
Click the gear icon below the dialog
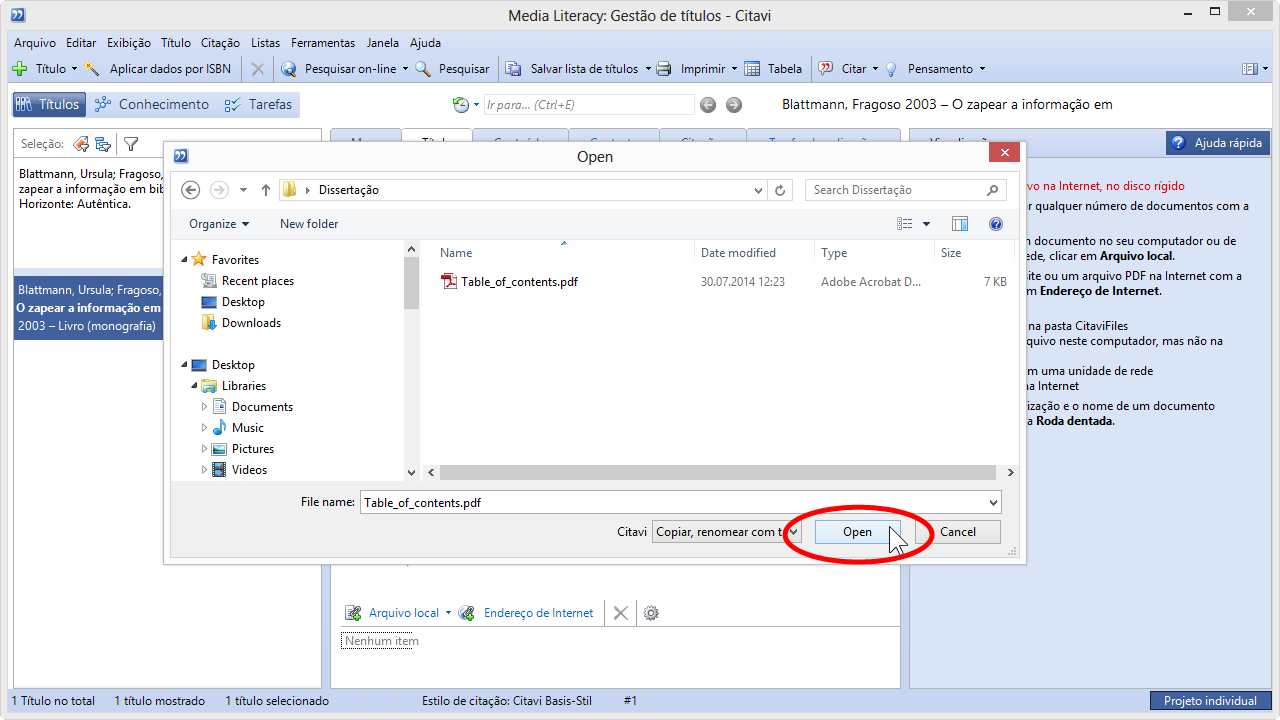(651, 613)
